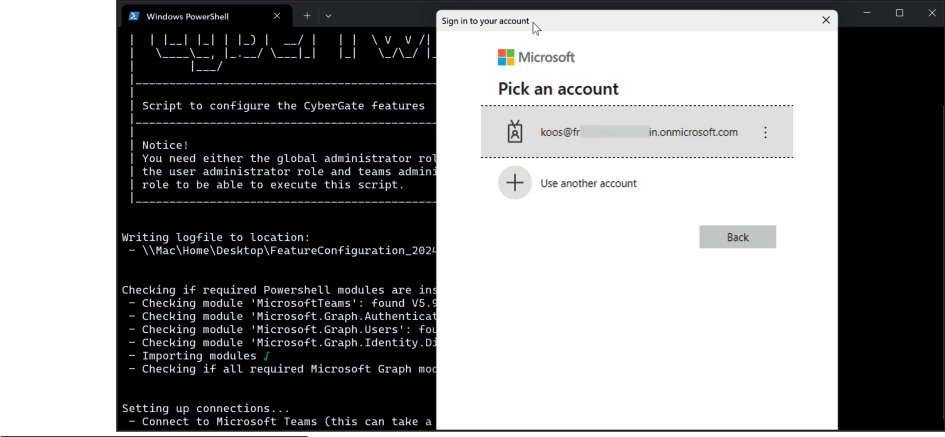Click the 'Microsoft.Graph.Identity' module line
The image size is (945, 437).
tap(282, 343)
